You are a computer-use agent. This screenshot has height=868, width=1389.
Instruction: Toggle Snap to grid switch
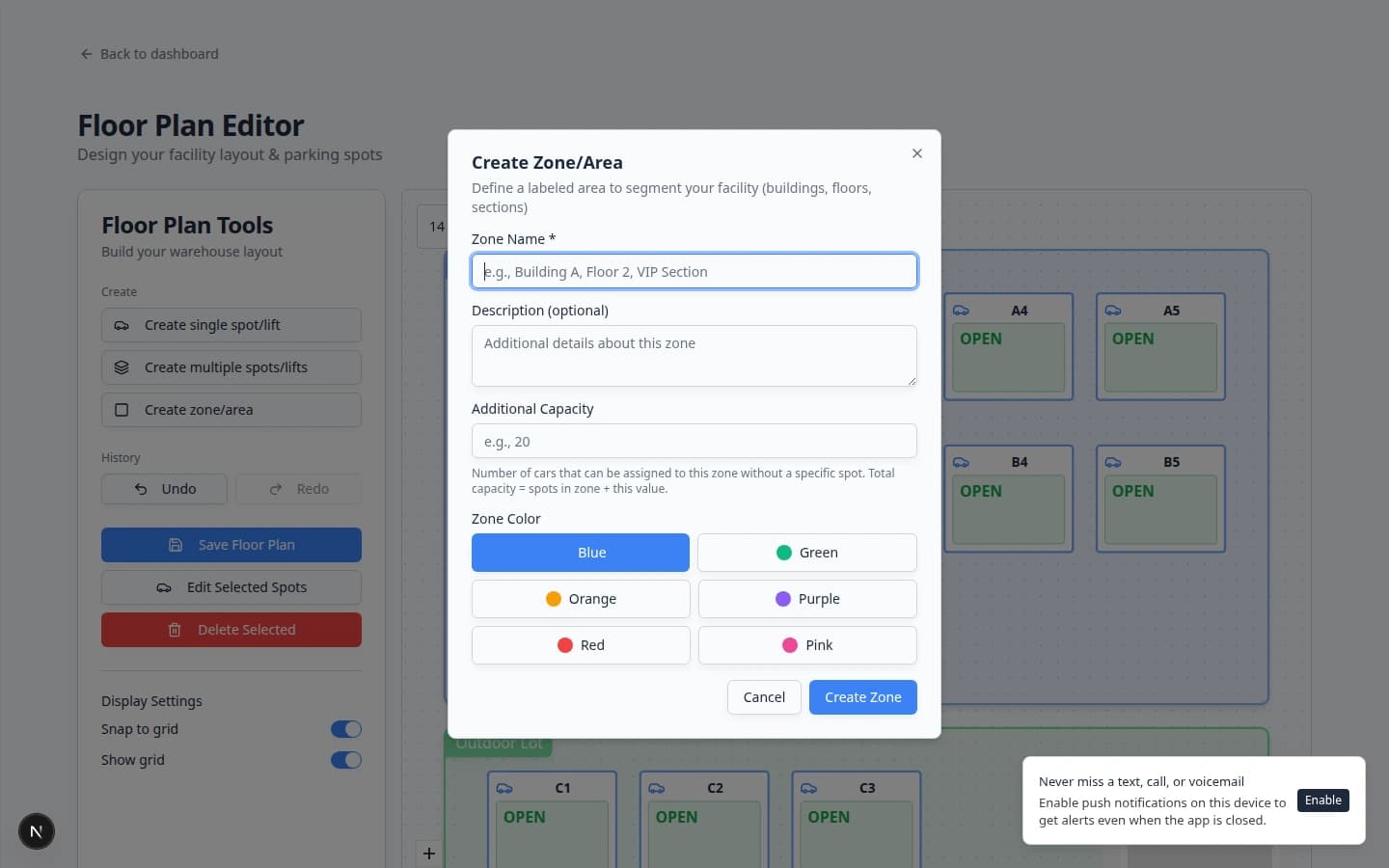346,729
